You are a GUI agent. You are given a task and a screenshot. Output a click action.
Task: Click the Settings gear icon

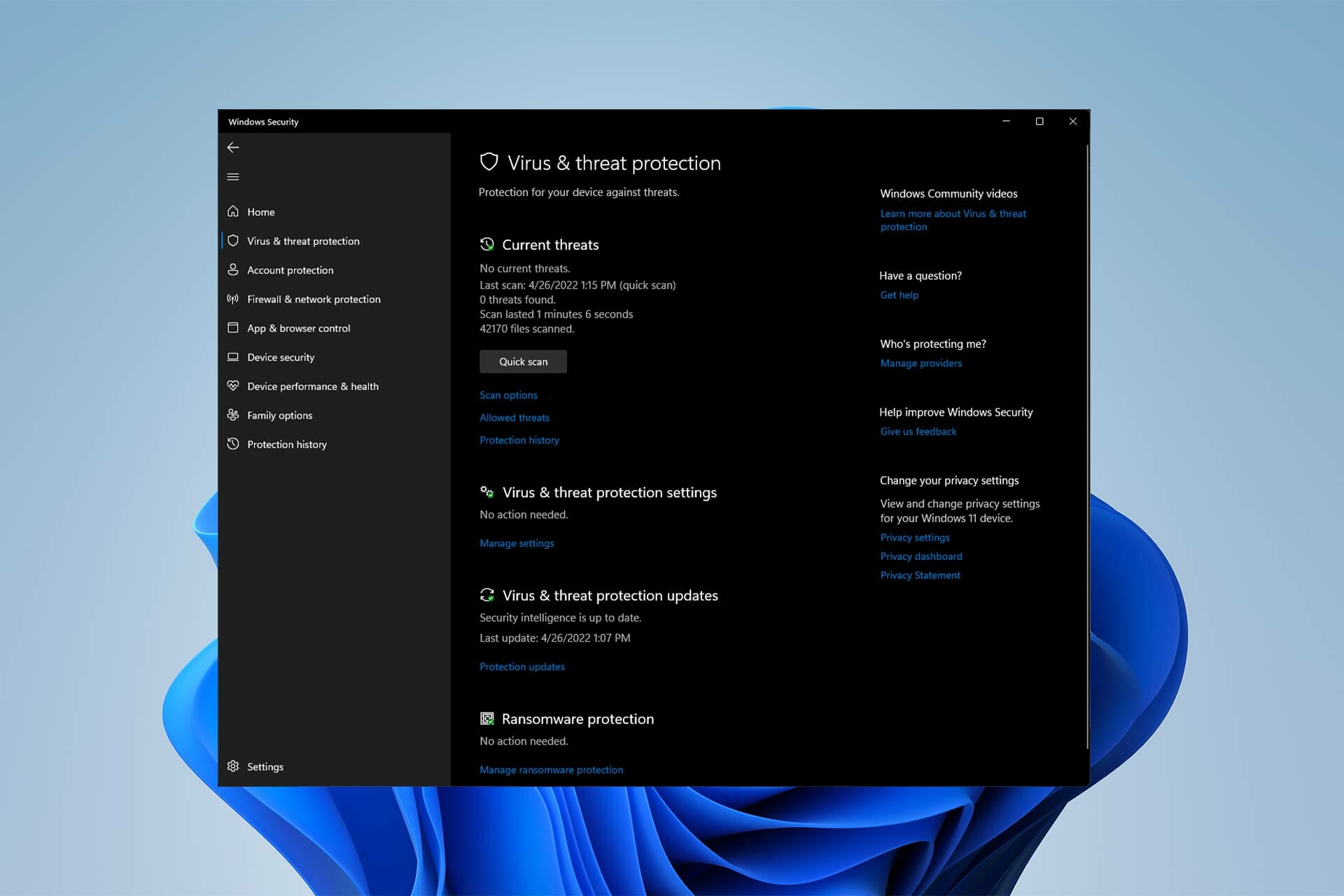click(233, 766)
